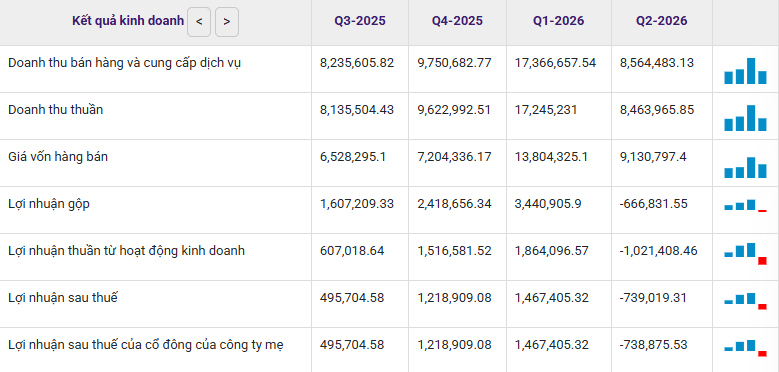Select the Q1-2026 column header

[x=559, y=21]
